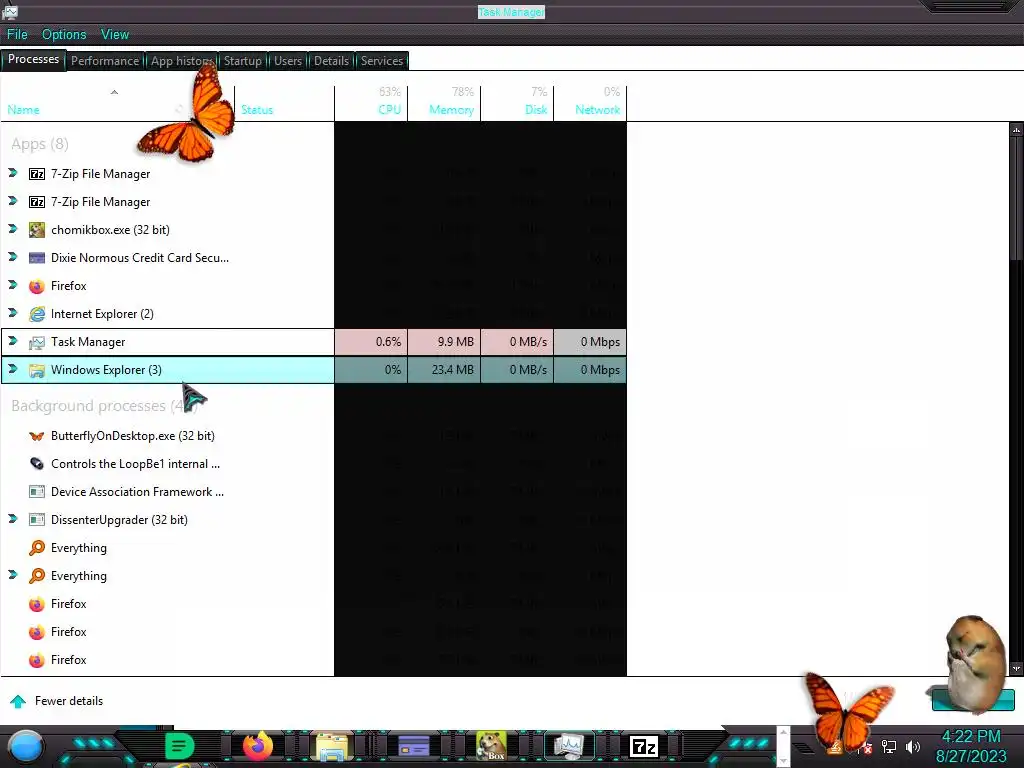Viewport: 1024px width, 768px height.
Task: Switch to the Services tab
Action: (x=382, y=61)
